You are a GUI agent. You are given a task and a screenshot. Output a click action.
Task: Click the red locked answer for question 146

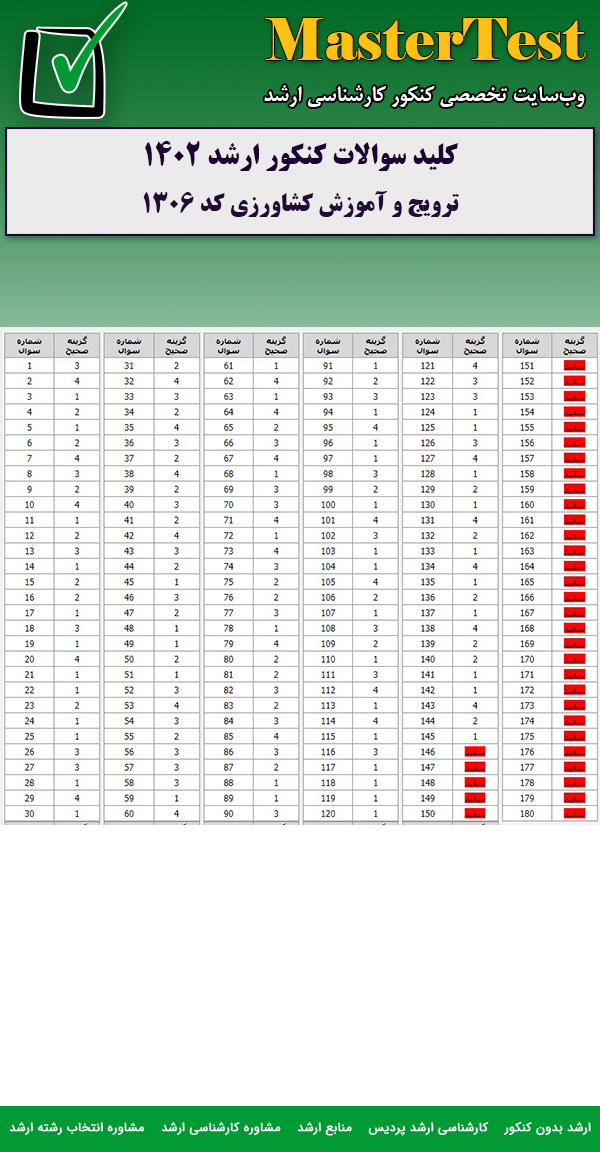click(x=475, y=752)
